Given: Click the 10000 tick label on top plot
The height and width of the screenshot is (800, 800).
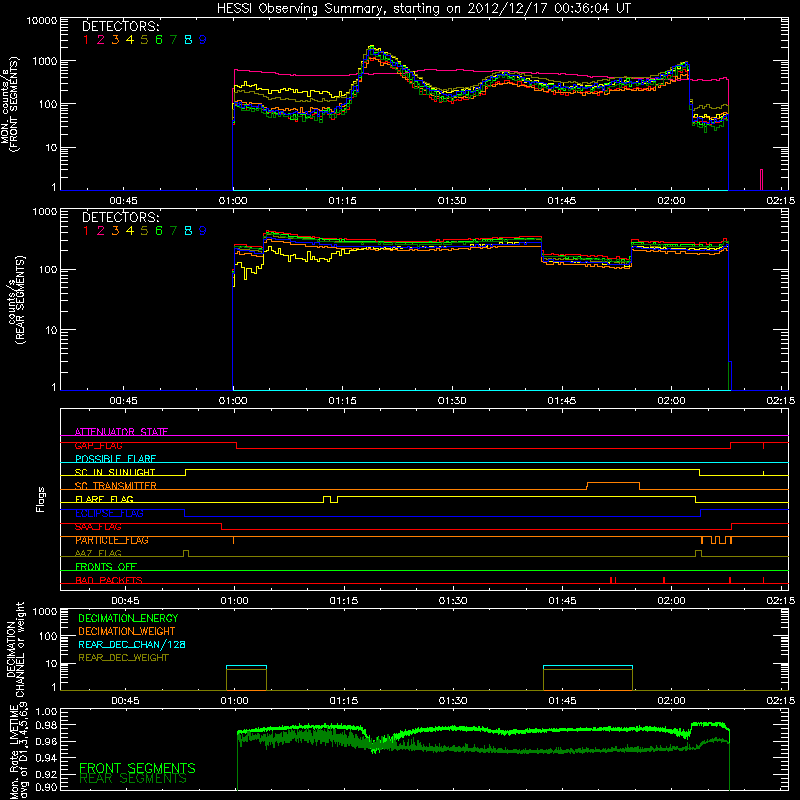Looking at the screenshot, I should [42, 21].
